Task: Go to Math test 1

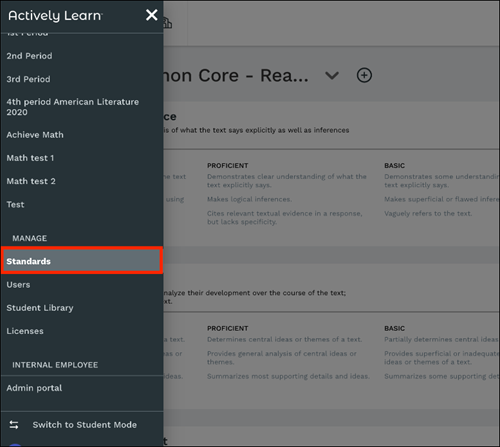Action: click(x=30, y=158)
